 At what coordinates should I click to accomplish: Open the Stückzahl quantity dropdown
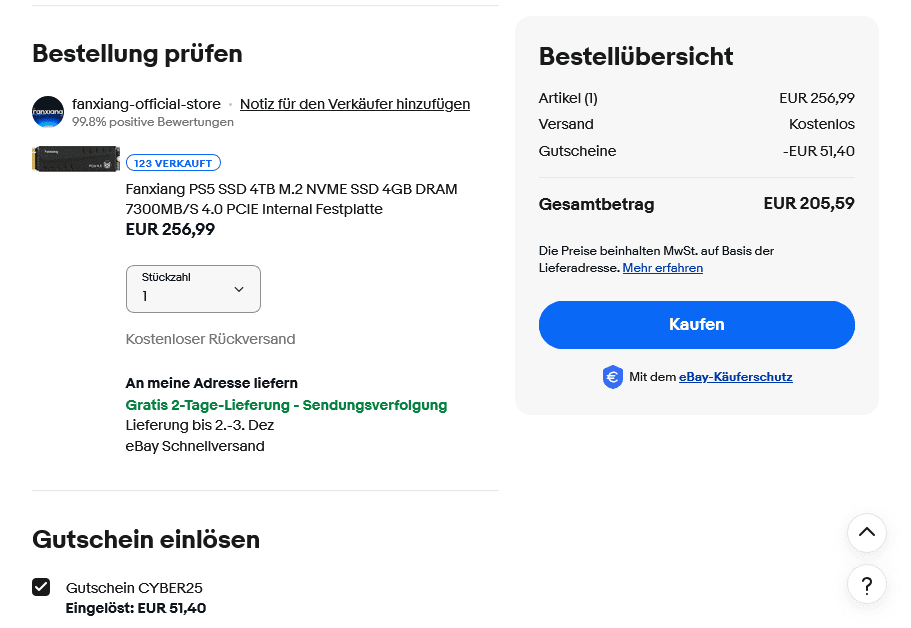(193, 289)
